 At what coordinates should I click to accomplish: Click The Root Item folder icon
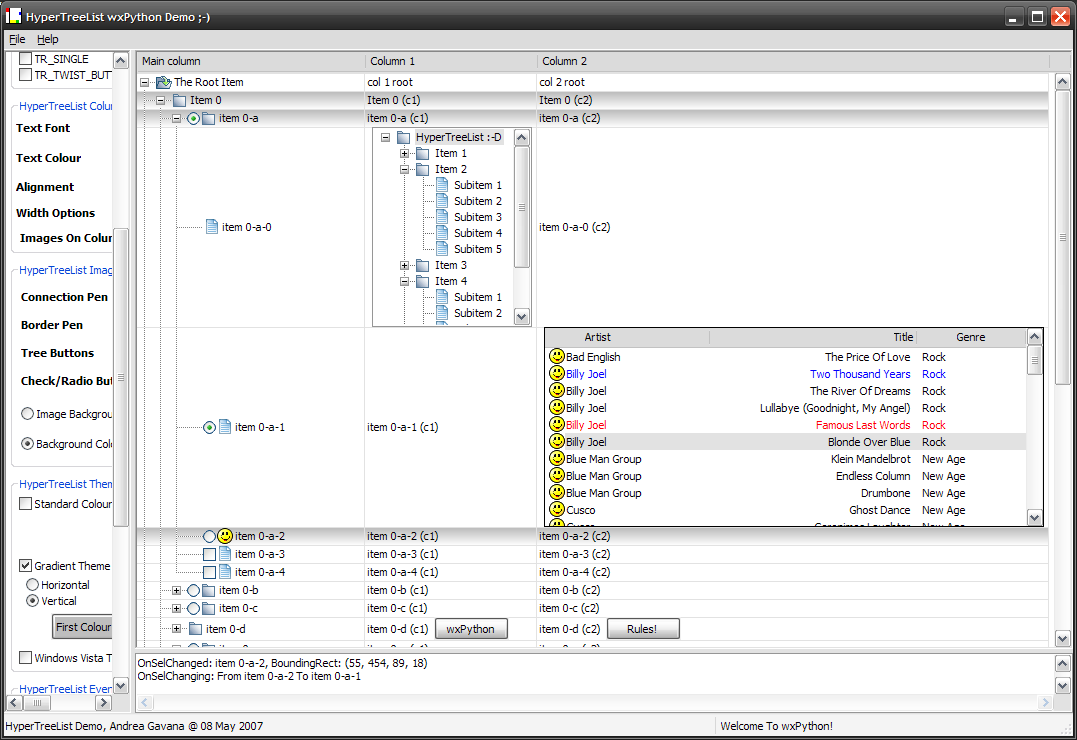(x=163, y=82)
